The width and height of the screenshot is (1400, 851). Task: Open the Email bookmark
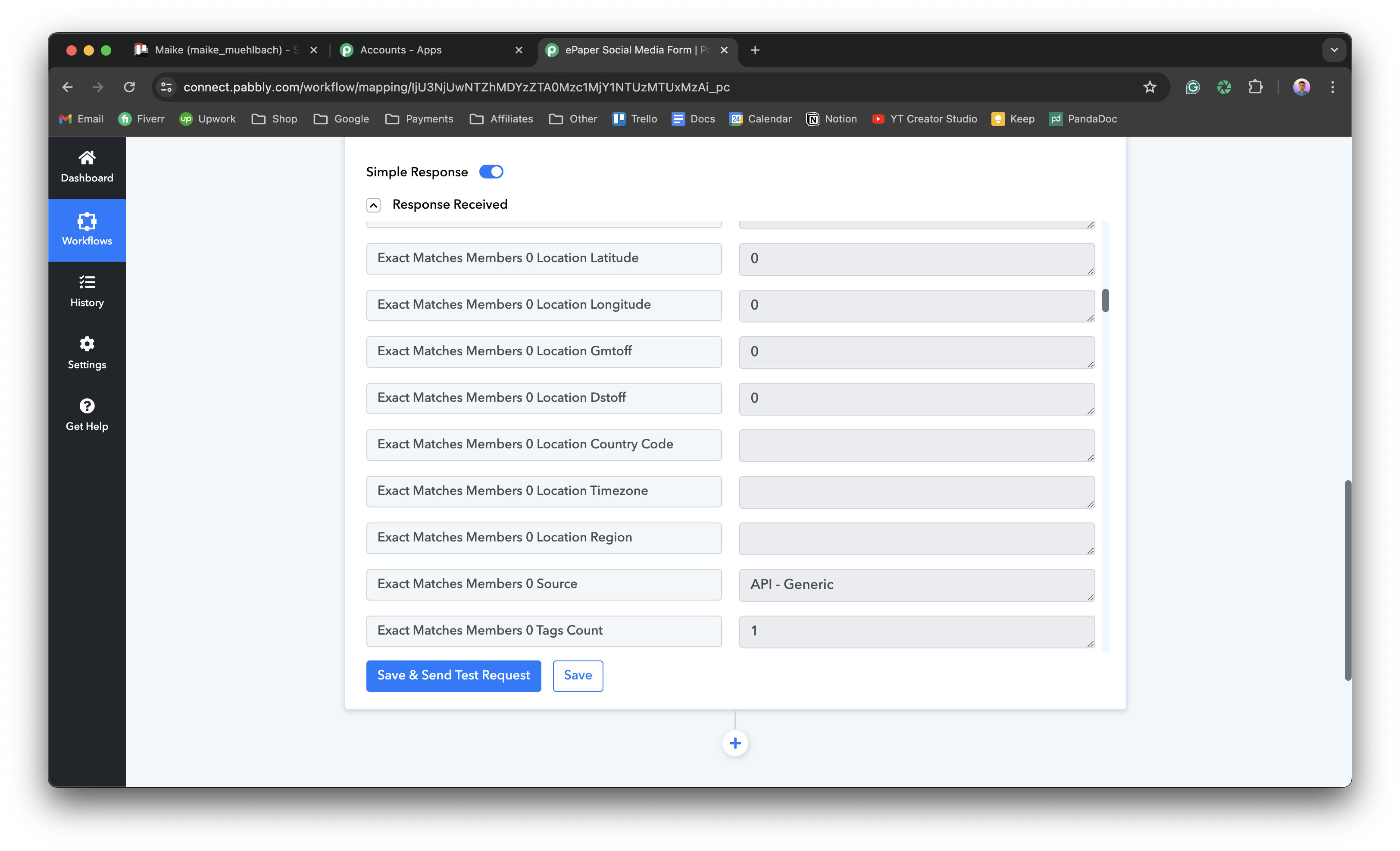81,119
